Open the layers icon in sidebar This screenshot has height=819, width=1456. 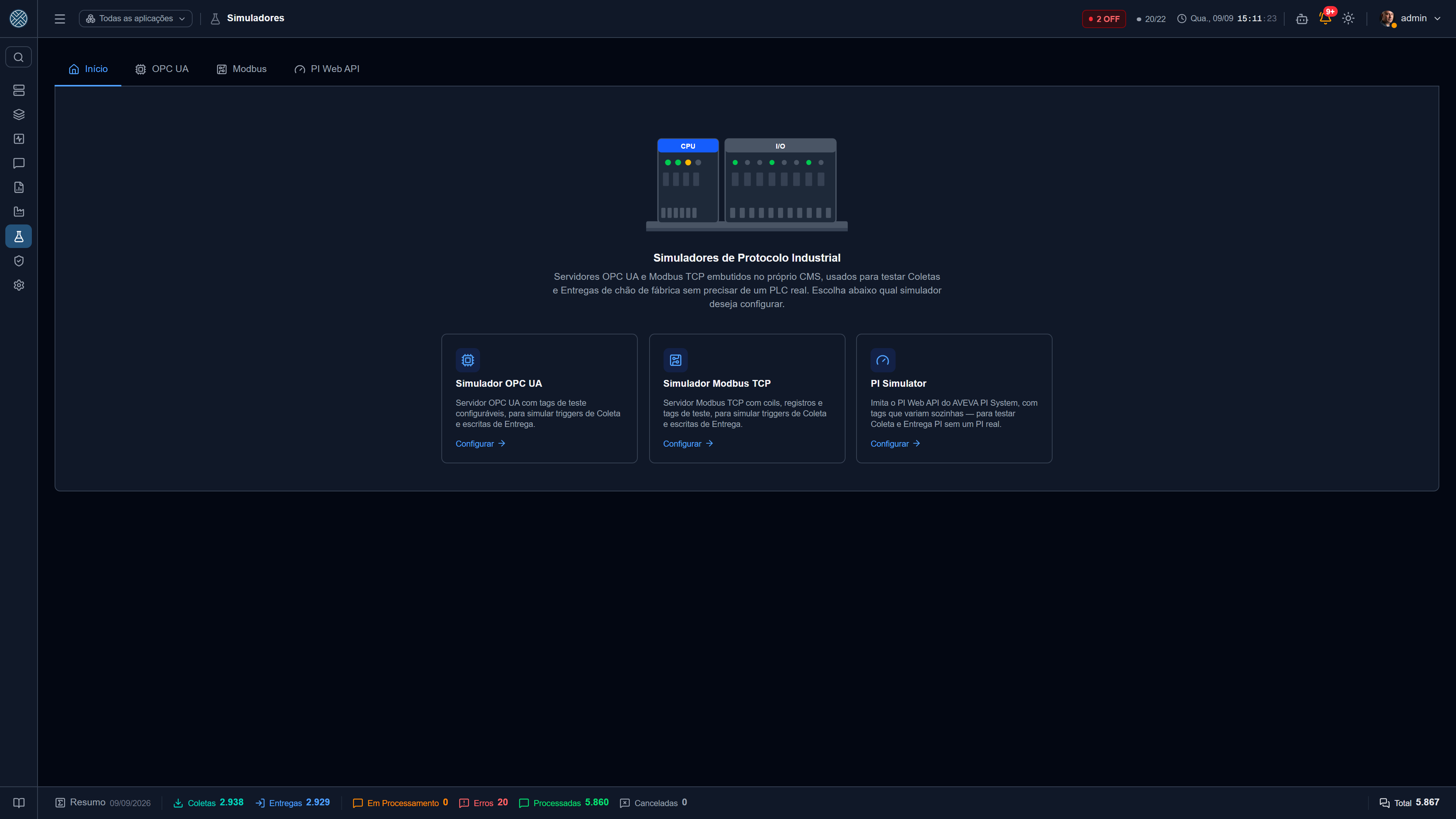coord(19,115)
